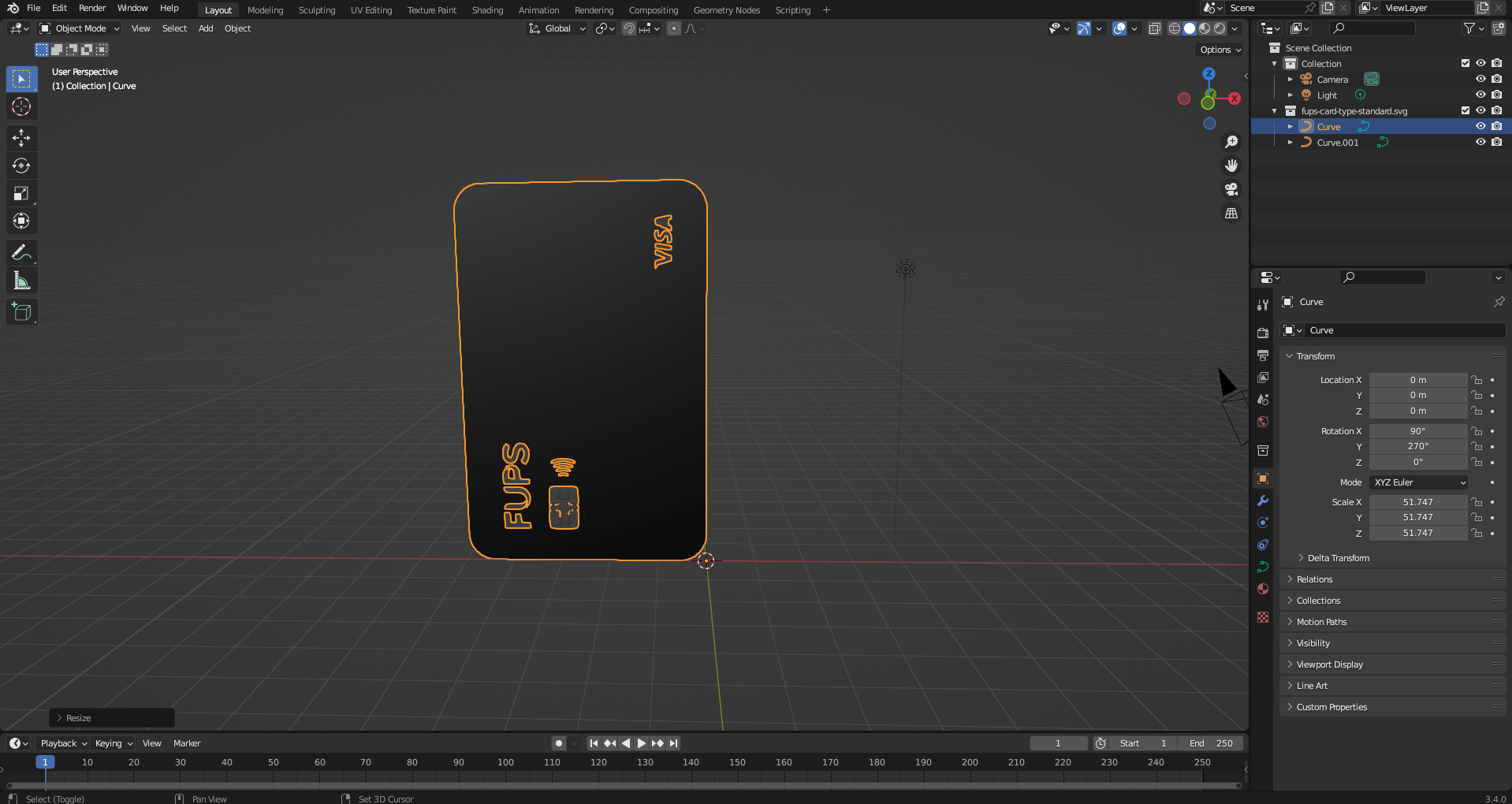The width and height of the screenshot is (1512, 804).
Task: Activate the Move tool
Action: click(21, 138)
